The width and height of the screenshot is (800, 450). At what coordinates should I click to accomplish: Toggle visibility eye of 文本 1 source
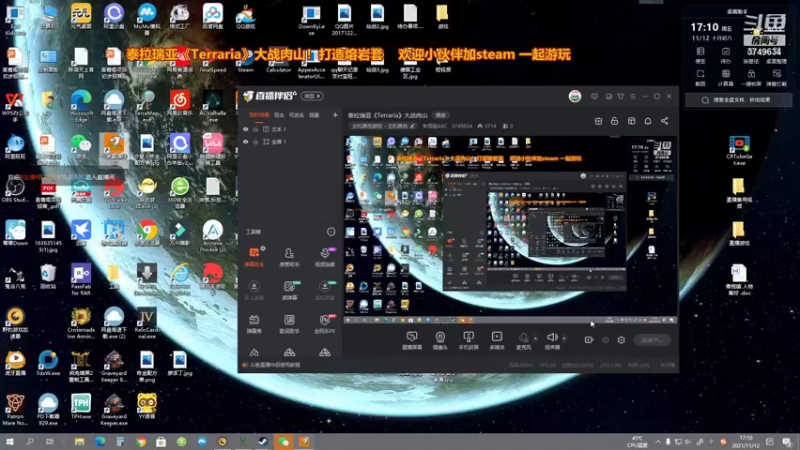point(245,130)
